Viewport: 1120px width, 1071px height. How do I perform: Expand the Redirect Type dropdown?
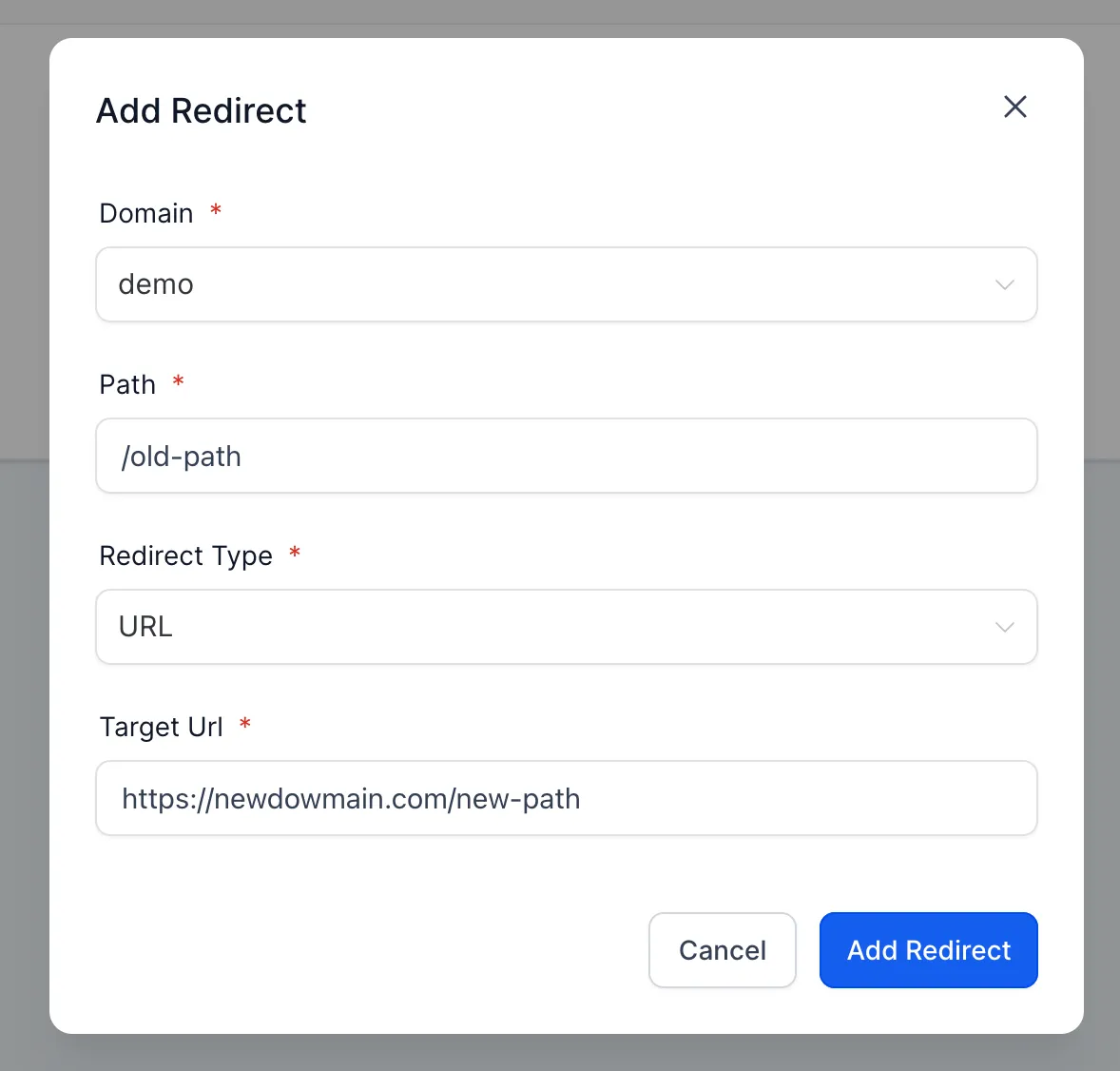point(566,627)
